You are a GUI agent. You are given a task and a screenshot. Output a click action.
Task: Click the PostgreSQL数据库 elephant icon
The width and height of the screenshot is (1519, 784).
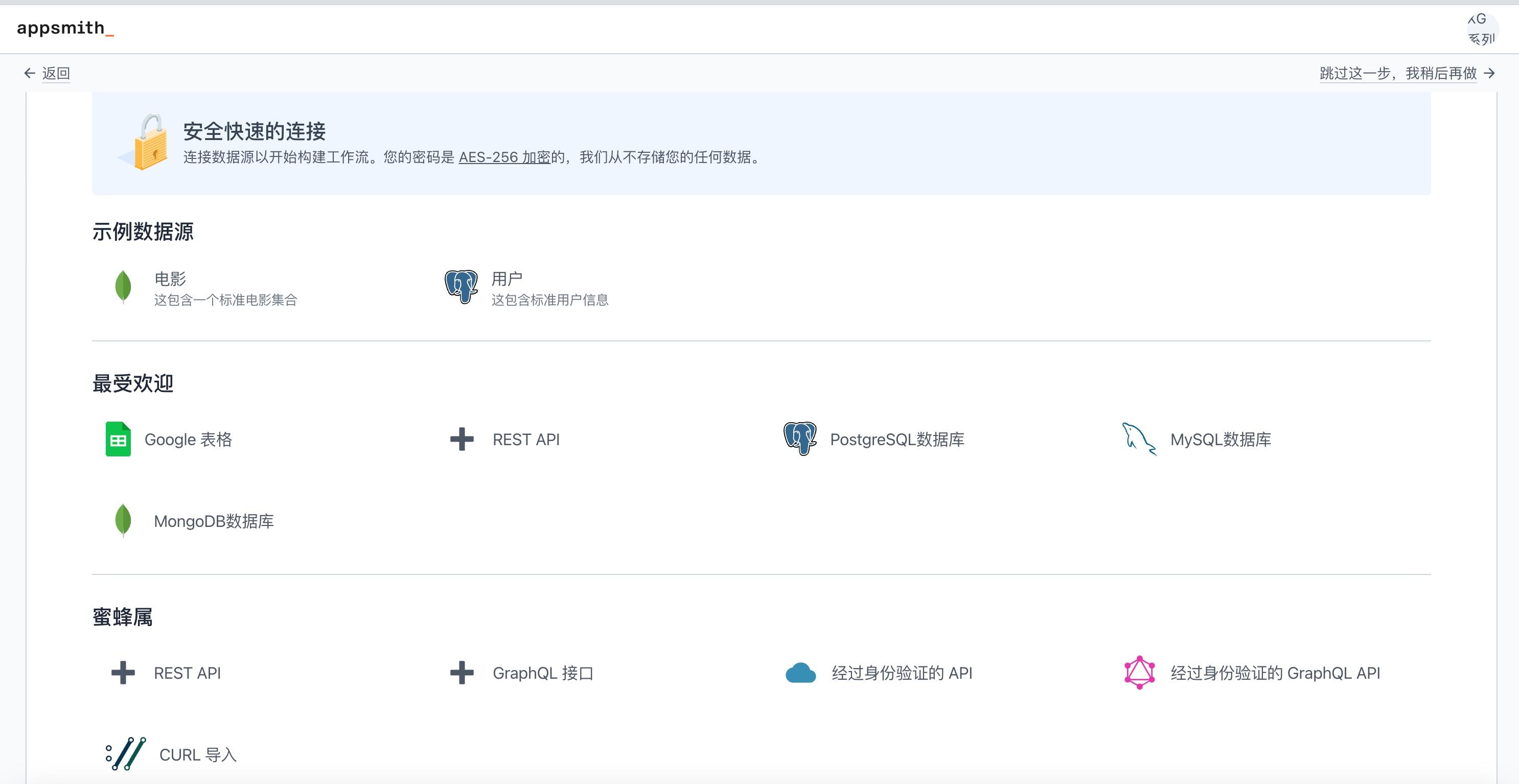tap(799, 438)
